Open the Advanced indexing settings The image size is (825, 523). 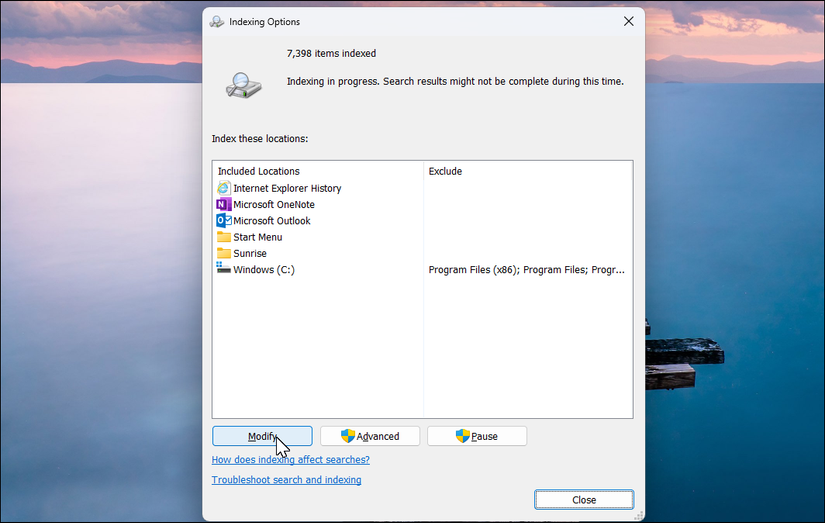(370, 436)
